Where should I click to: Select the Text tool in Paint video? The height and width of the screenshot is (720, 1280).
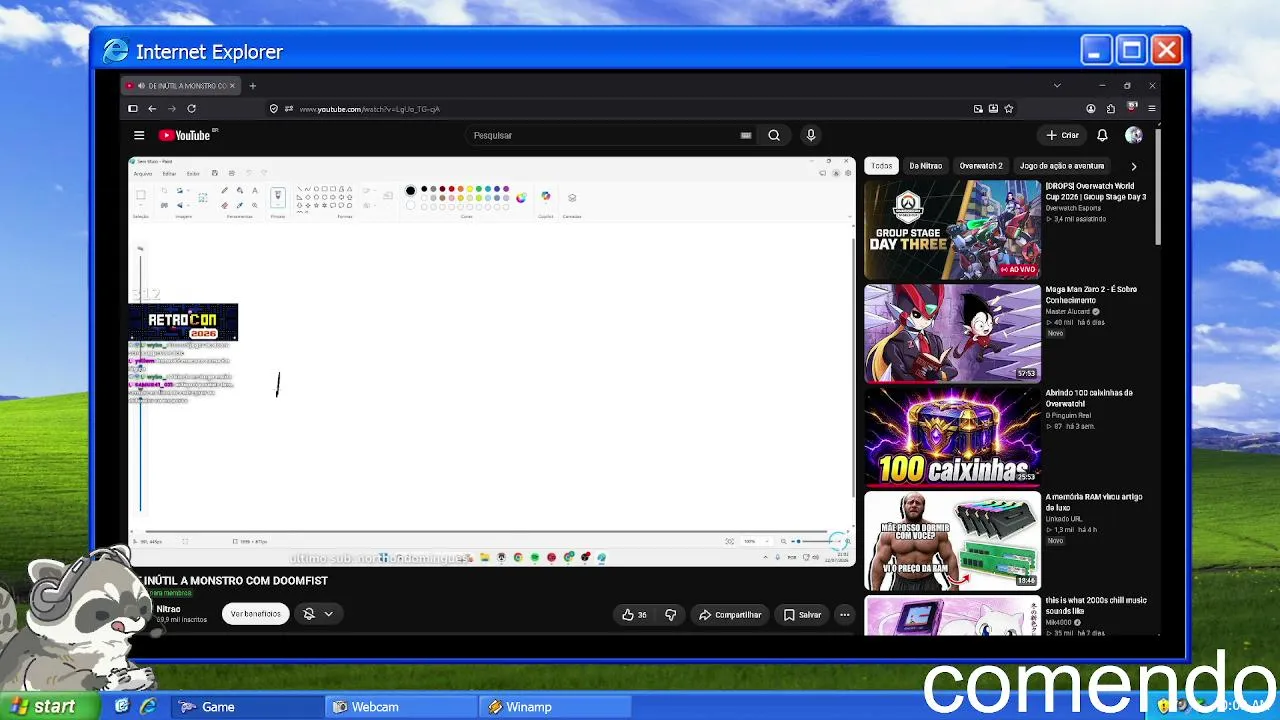[x=254, y=190]
